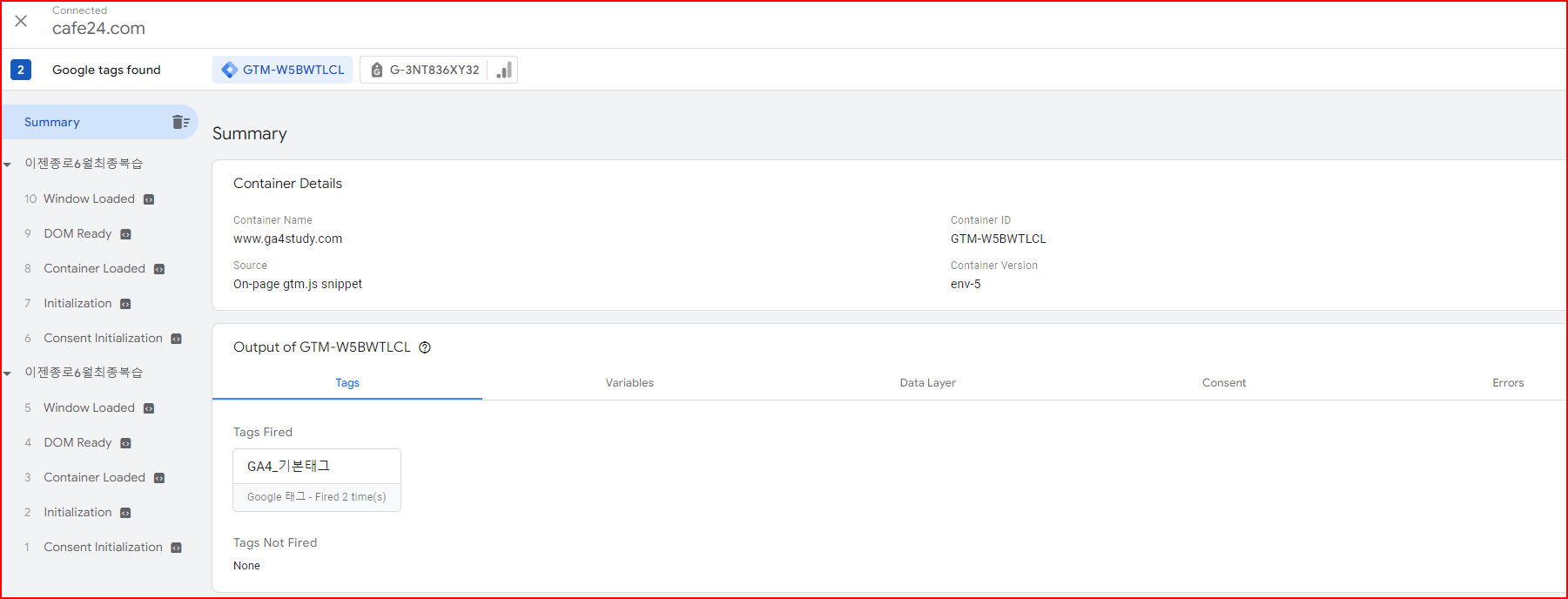The height and width of the screenshot is (599, 1568).
Task: Switch to the Variables tab
Action: (x=629, y=383)
